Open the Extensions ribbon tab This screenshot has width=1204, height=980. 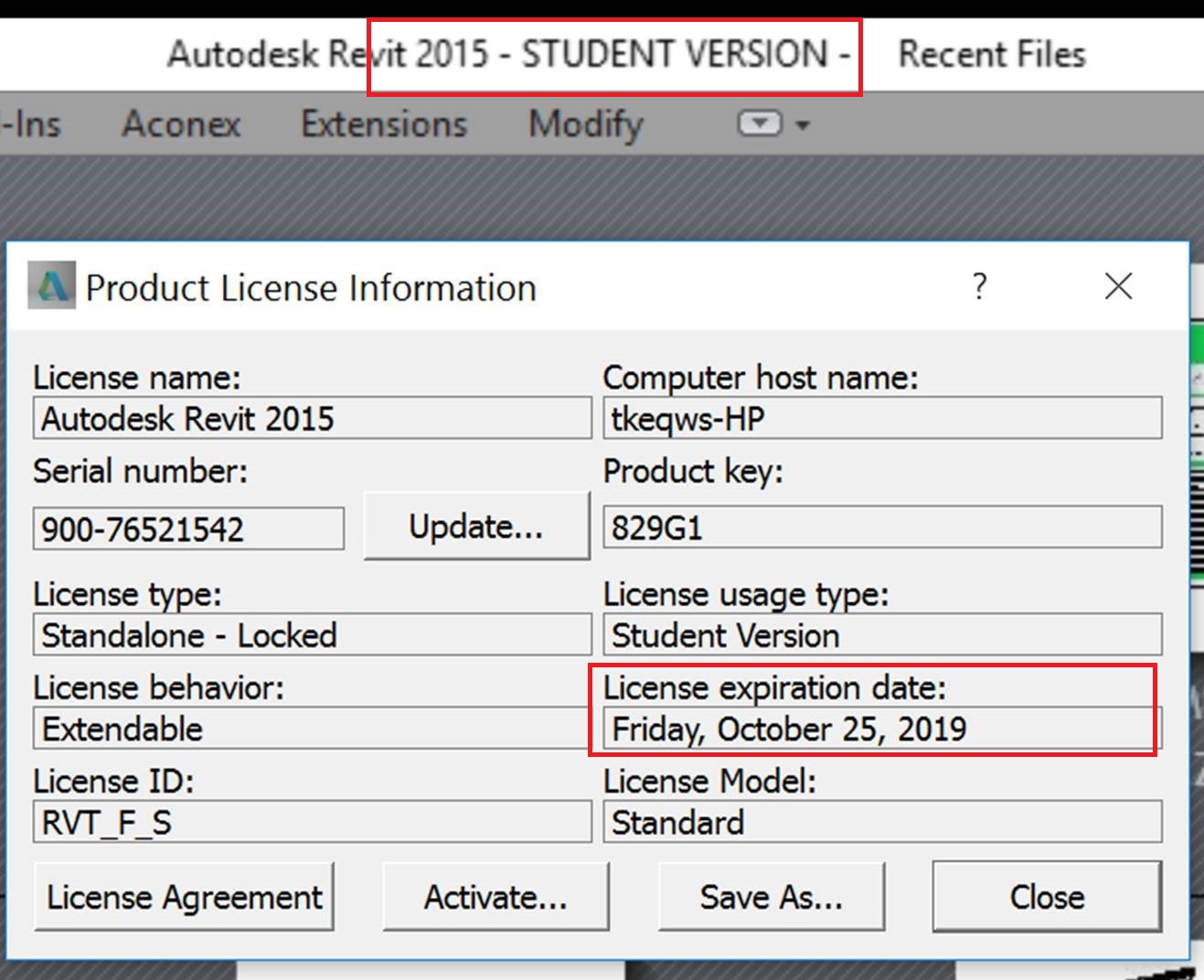pos(384,123)
